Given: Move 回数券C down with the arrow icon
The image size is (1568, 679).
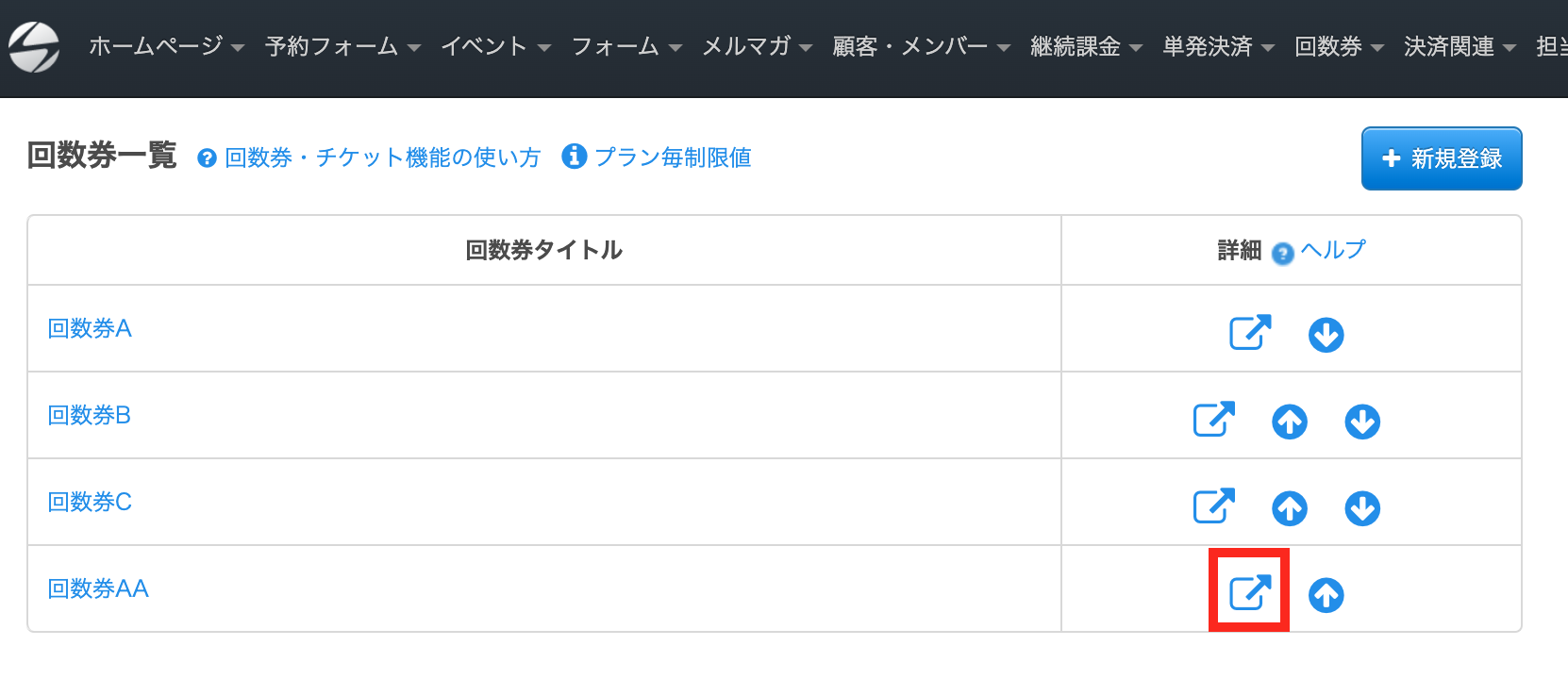Looking at the screenshot, I should pyautogui.click(x=1362, y=508).
